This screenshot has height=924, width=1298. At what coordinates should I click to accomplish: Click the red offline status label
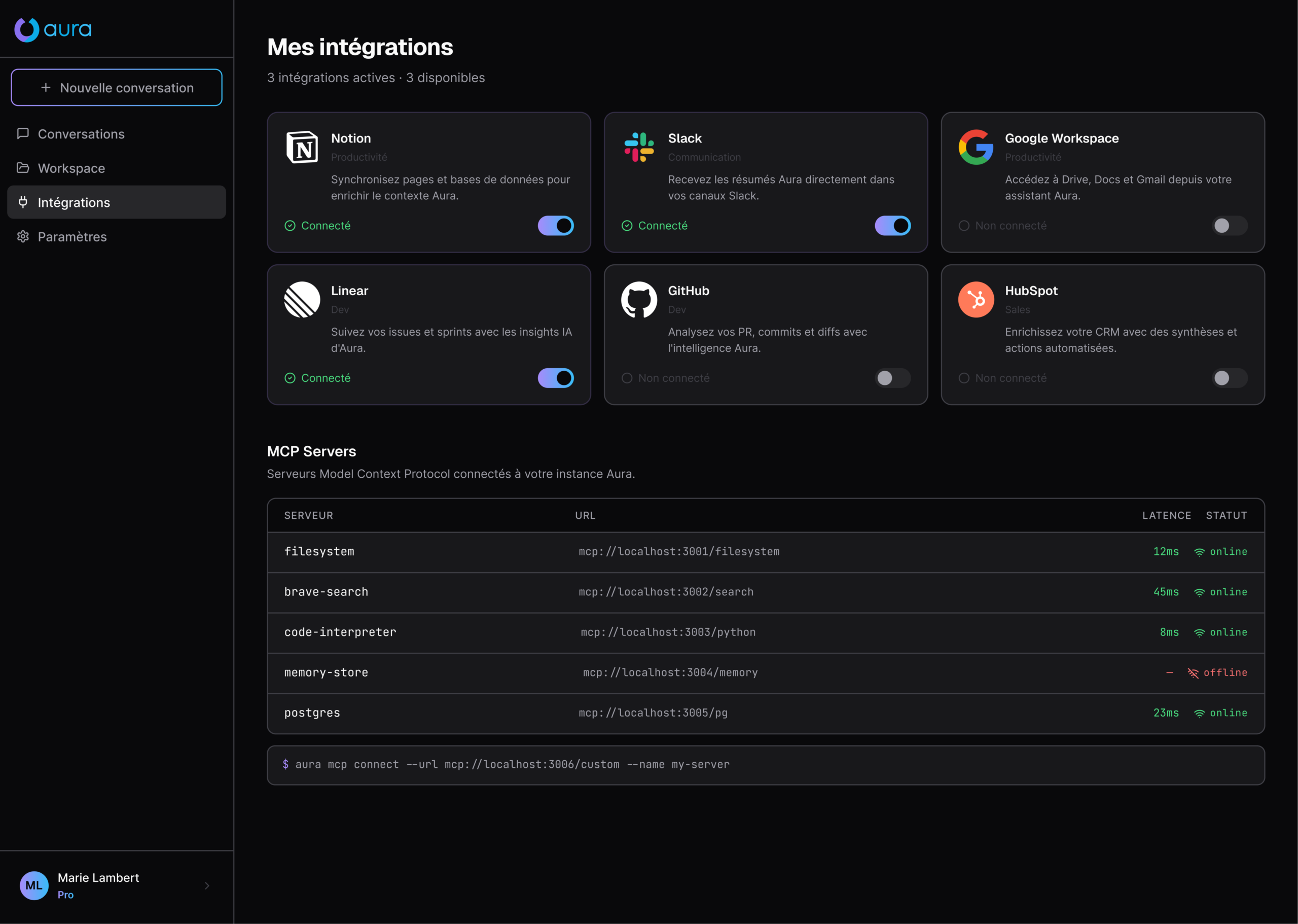pos(1225,672)
